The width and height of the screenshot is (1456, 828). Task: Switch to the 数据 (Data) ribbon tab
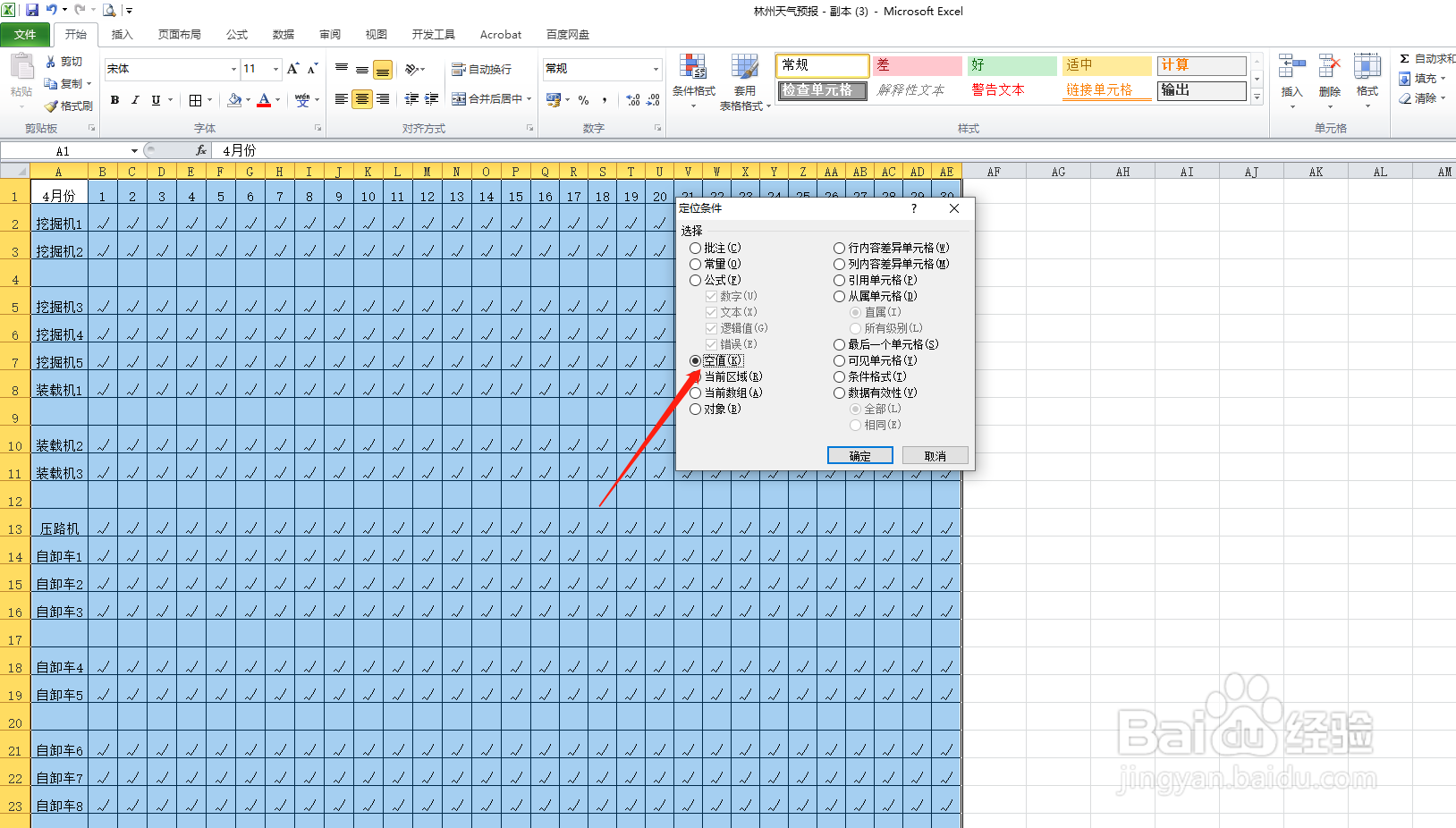[284, 34]
